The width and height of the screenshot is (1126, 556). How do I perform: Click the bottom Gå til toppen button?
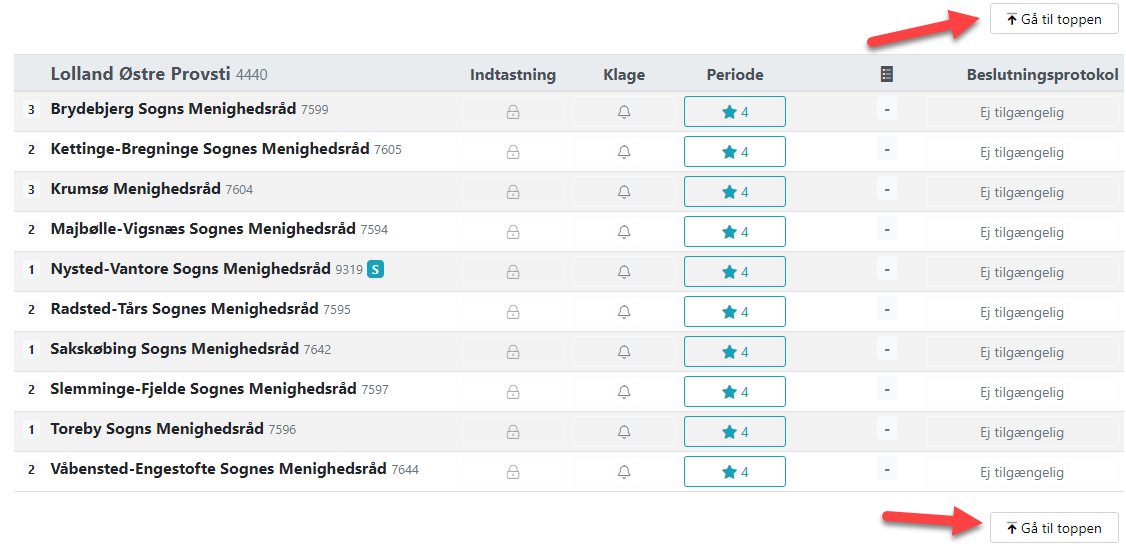(1053, 528)
